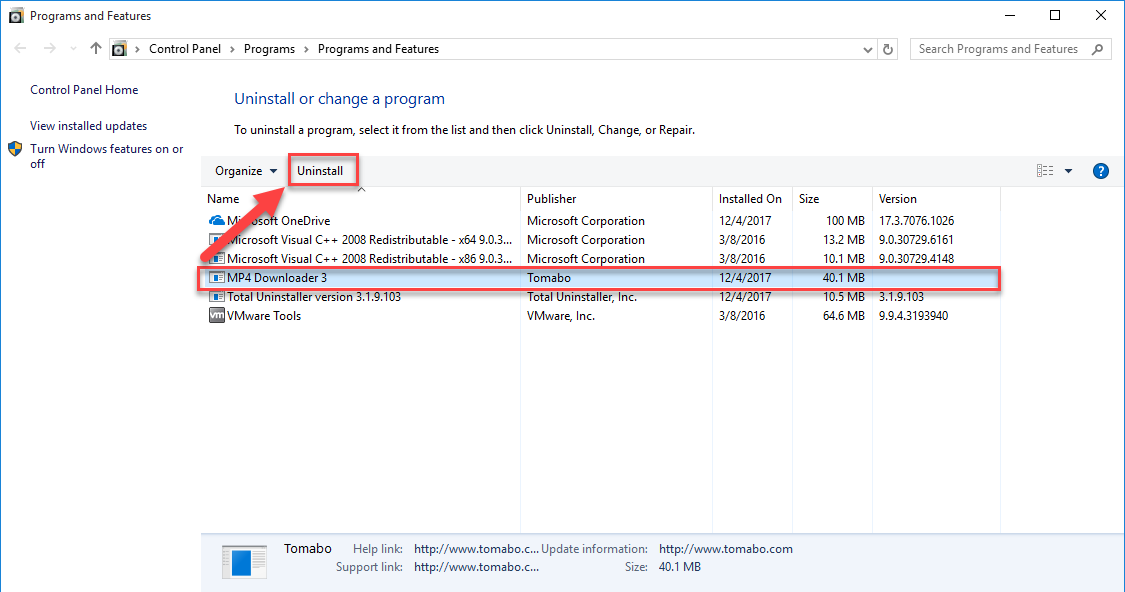
Task: Open the View installed updates link
Action: coord(89,125)
